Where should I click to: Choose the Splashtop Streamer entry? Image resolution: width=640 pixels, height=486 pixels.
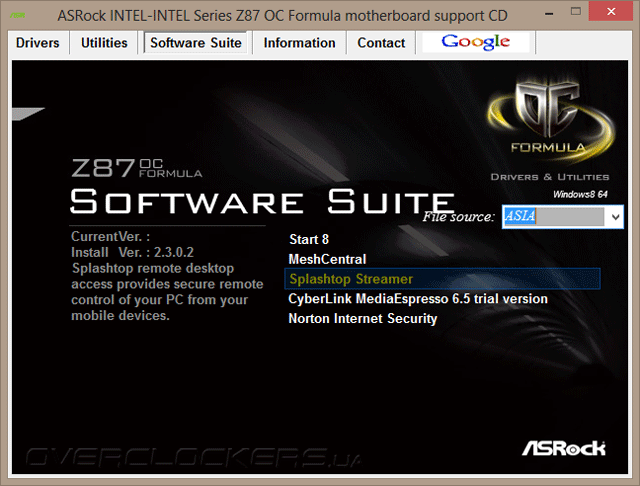coord(442,279)
